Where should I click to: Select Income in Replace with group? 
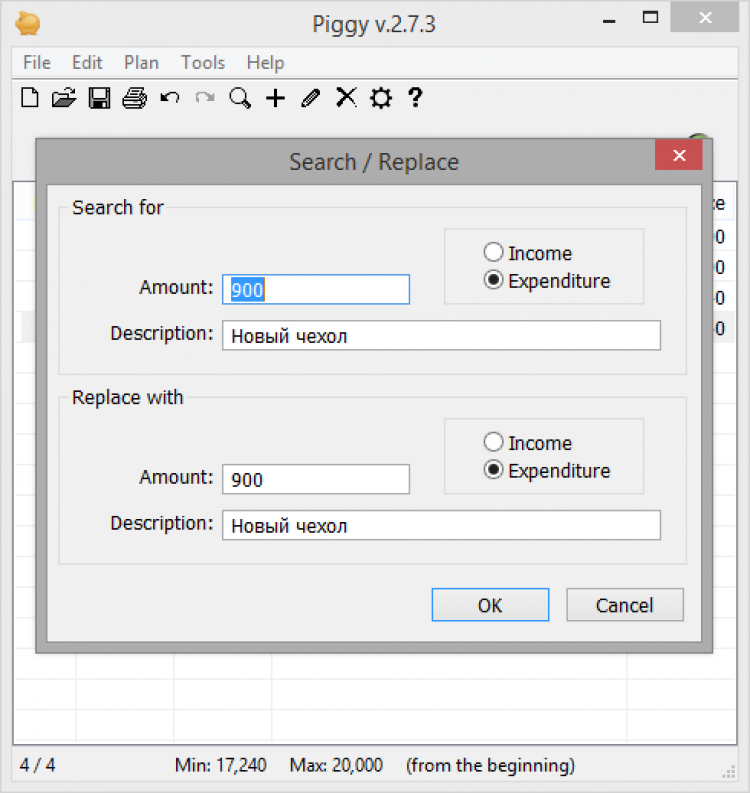tap(528, 443)
